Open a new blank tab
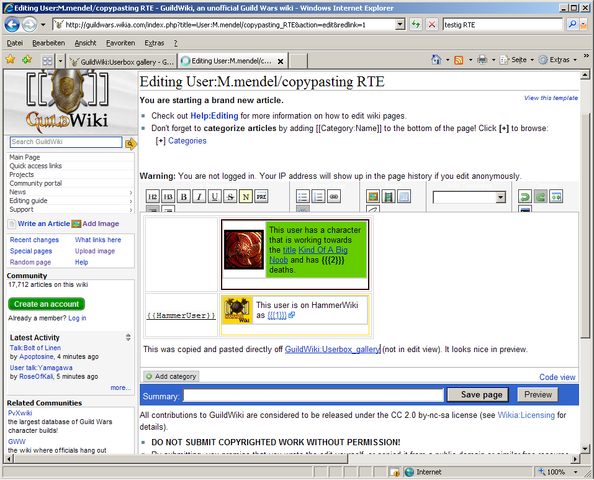The width and height of the screenshot is (594, 480). pyautogui.click(x=298, y=61)
